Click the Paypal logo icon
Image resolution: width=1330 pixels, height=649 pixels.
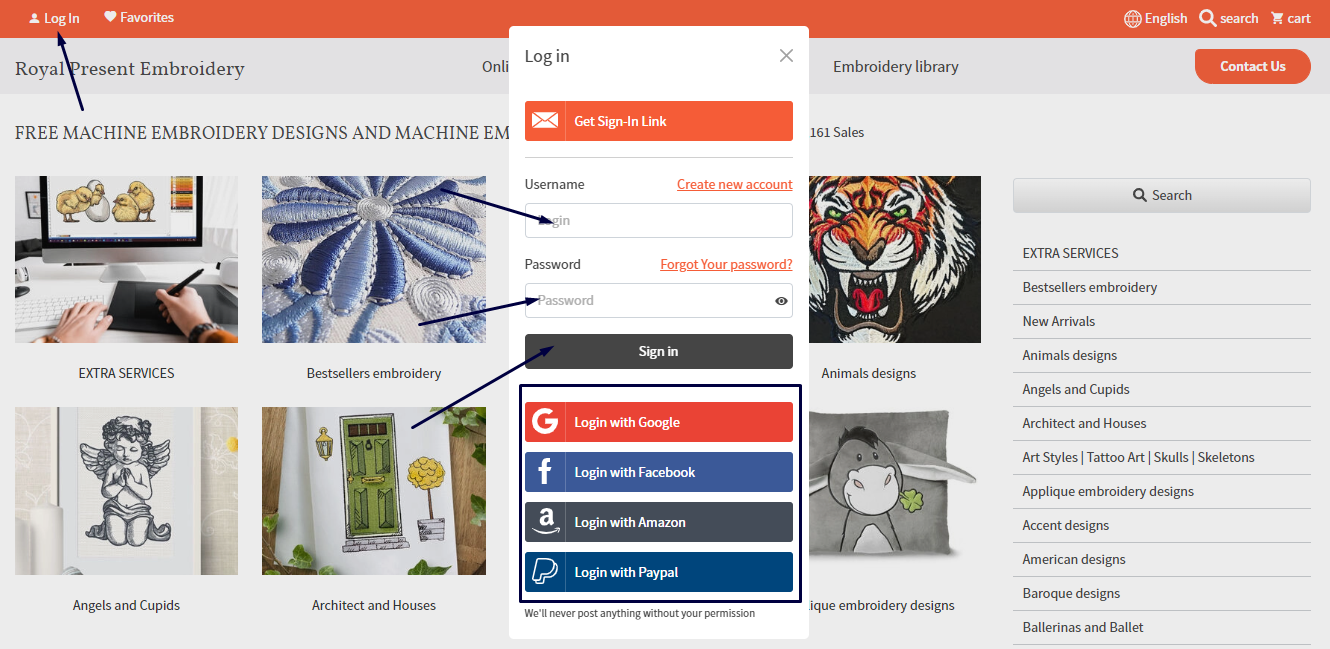[545, 572]
